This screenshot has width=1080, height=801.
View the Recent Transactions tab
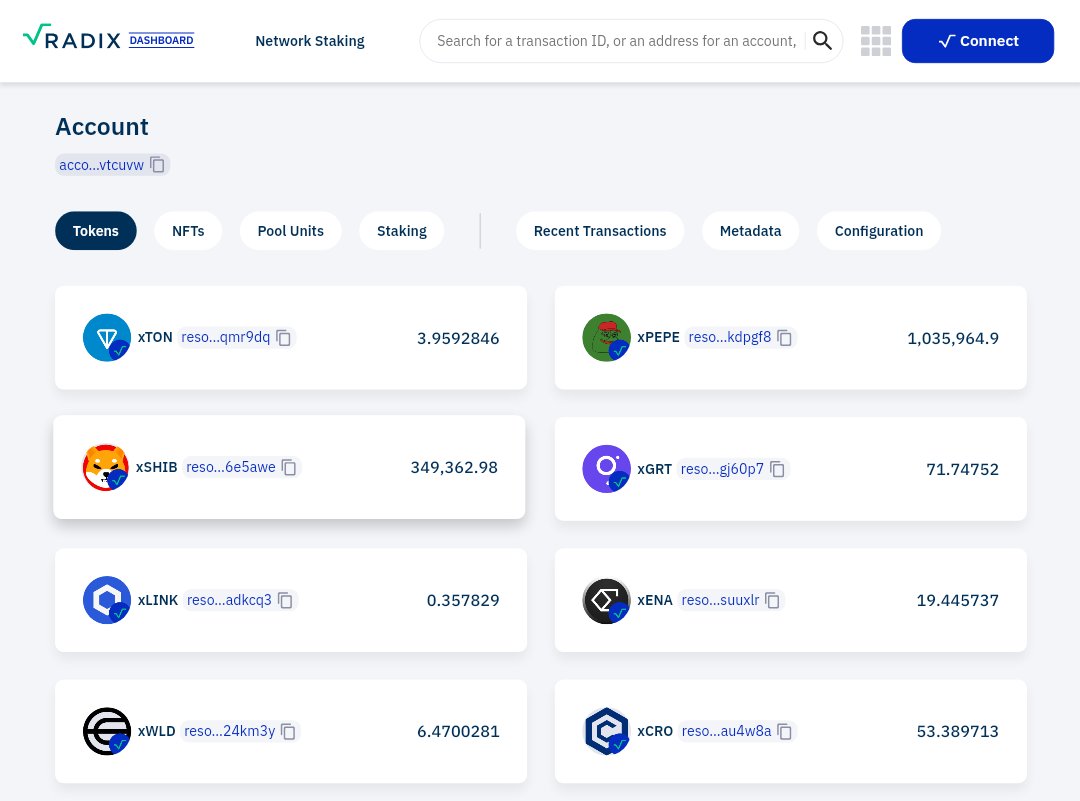click(599, 230)
